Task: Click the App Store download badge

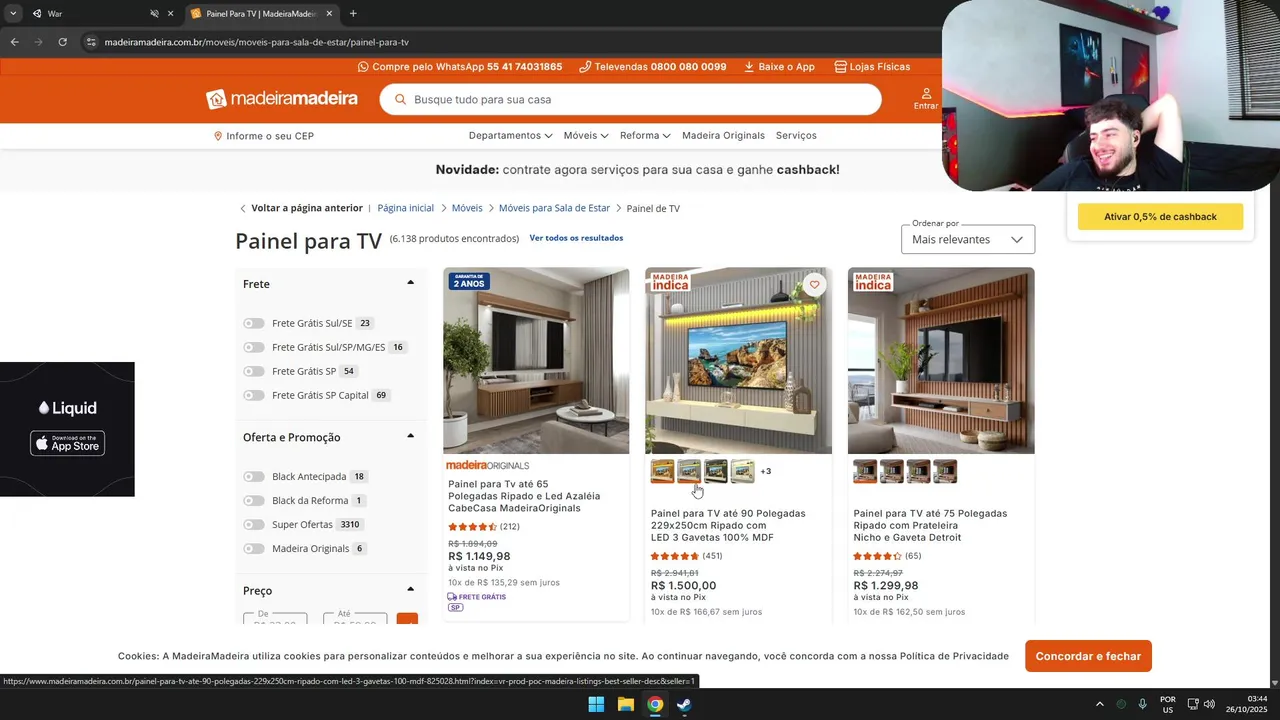Action: click(67, 443)
